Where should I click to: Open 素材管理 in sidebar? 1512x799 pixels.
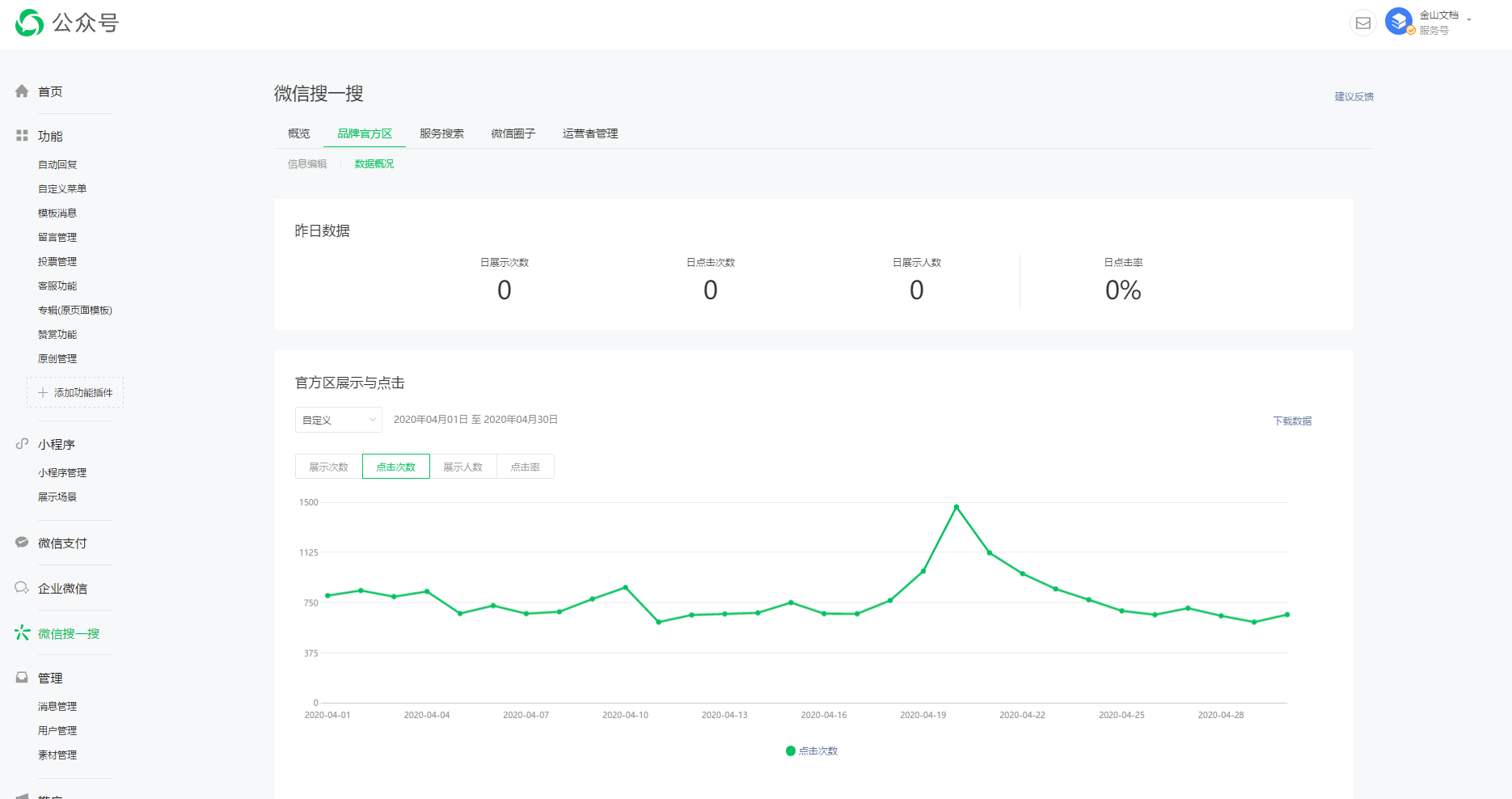(x=57, y=755)
